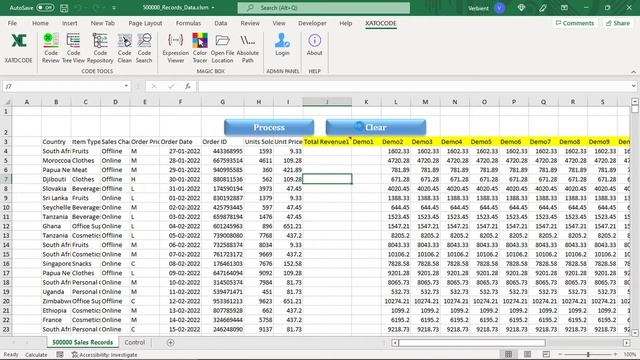Click cell containing Singapore

click(56, 264)
